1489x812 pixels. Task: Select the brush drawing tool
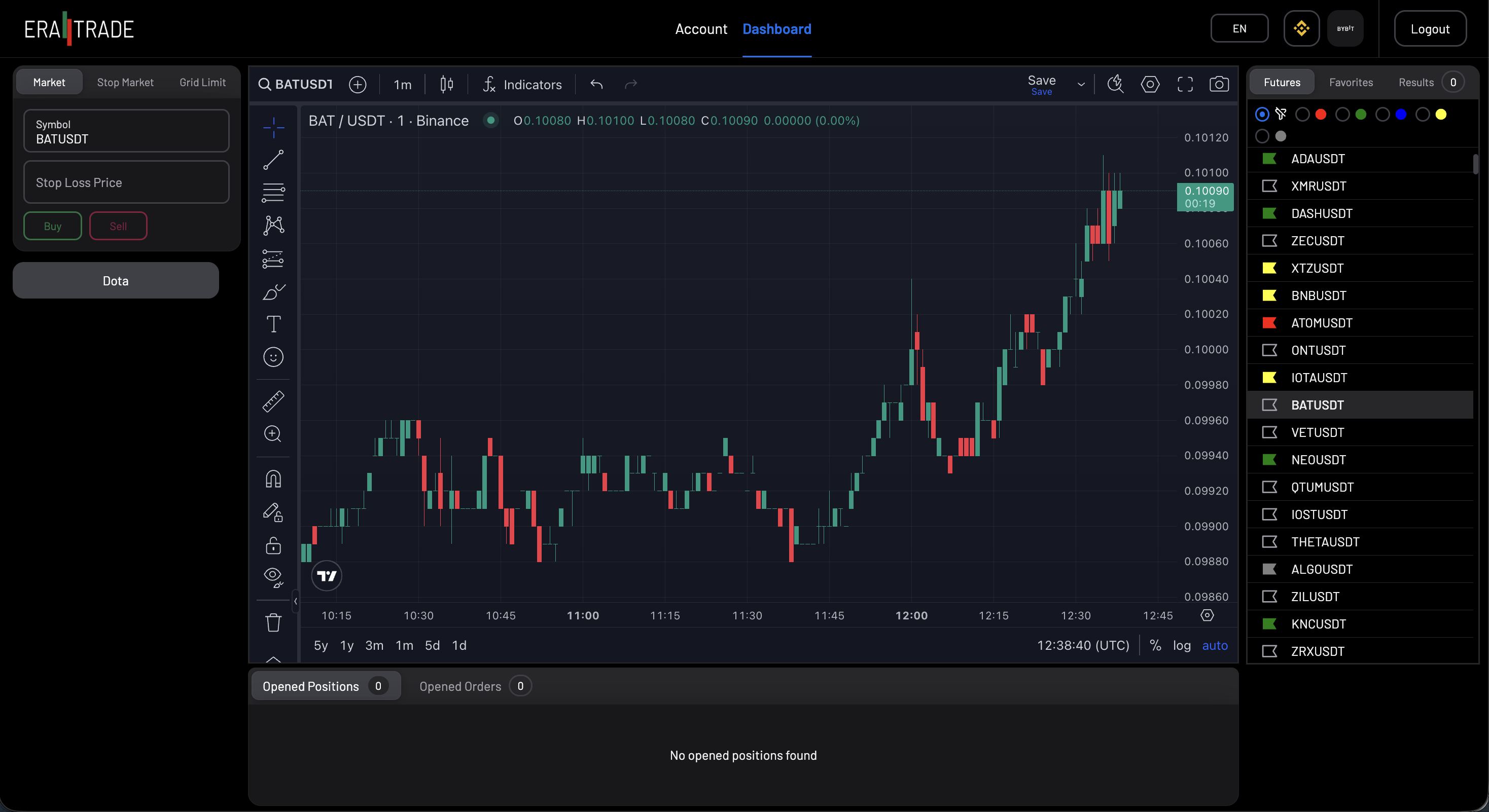pos(273,291)
